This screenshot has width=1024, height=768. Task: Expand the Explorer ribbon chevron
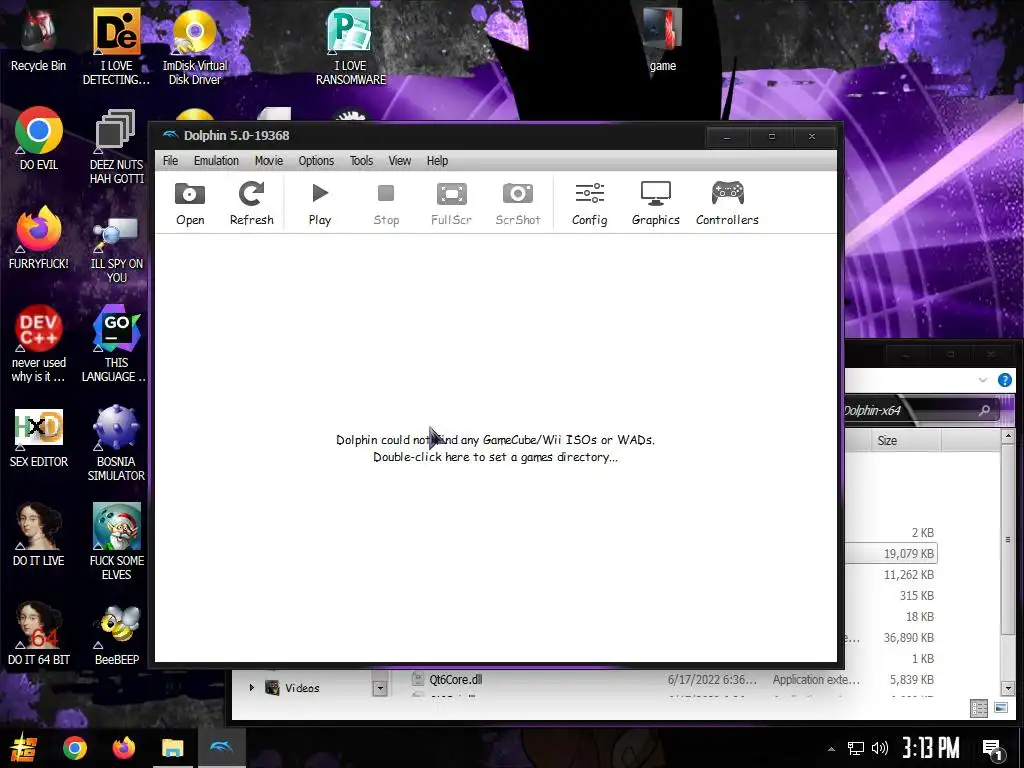coord(982,380)
